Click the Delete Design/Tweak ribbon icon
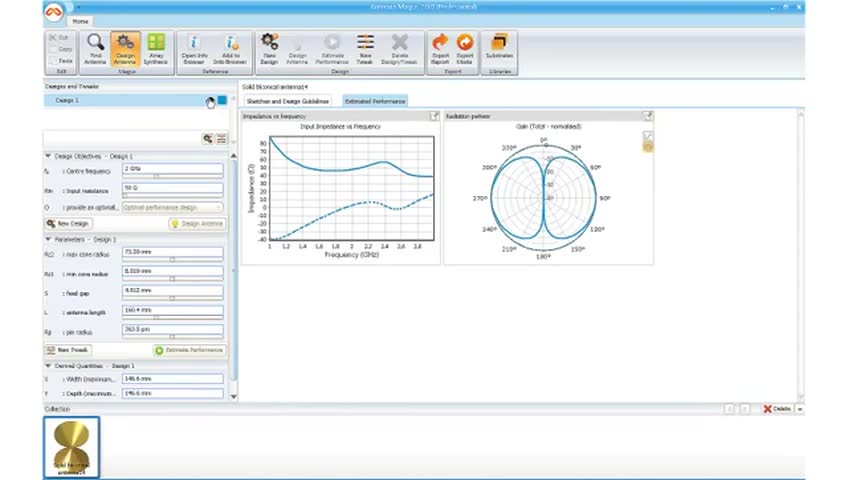The height and width of the screenshot is (480, 848). pyautogui.click(x=399, y=49)
